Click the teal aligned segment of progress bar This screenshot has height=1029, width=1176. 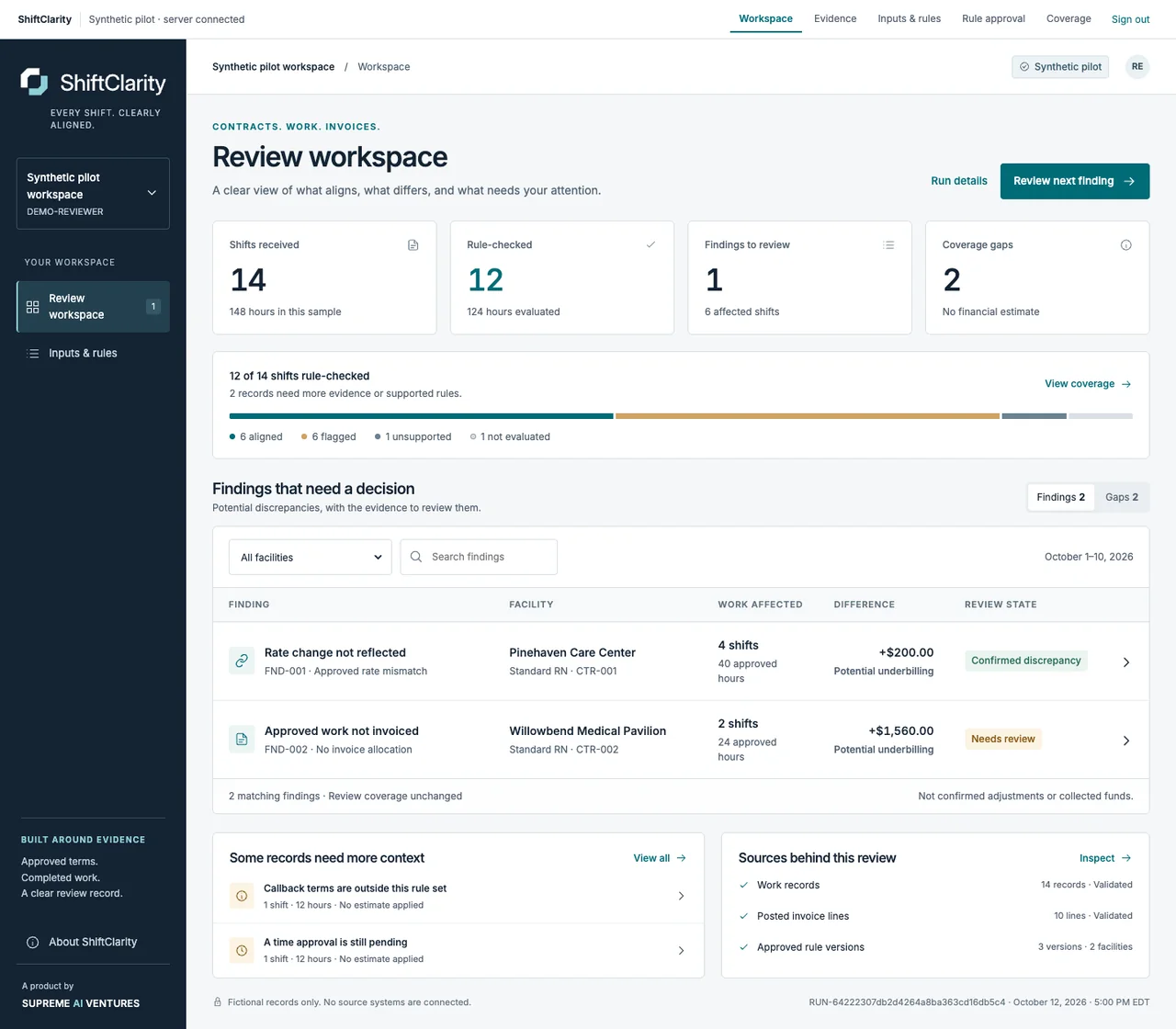[421, 416]
